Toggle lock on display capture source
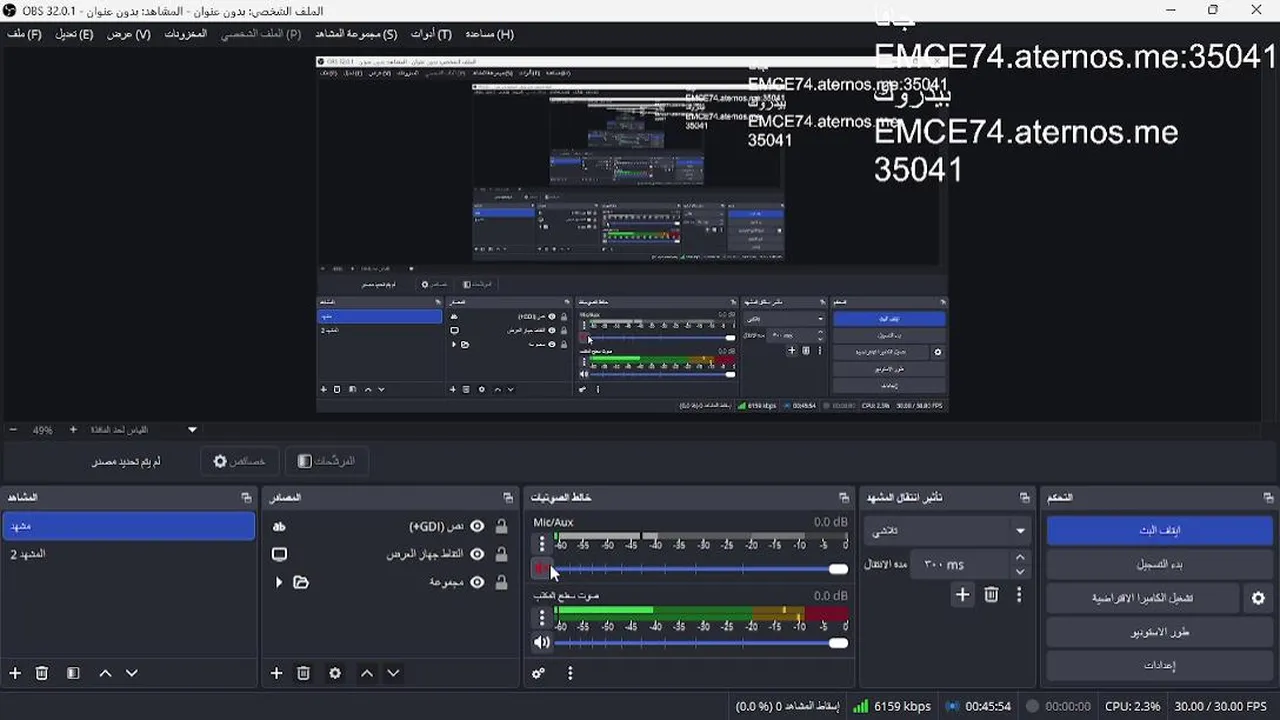Viewport: 1280px width, 720px height. (x=501, y=554)
